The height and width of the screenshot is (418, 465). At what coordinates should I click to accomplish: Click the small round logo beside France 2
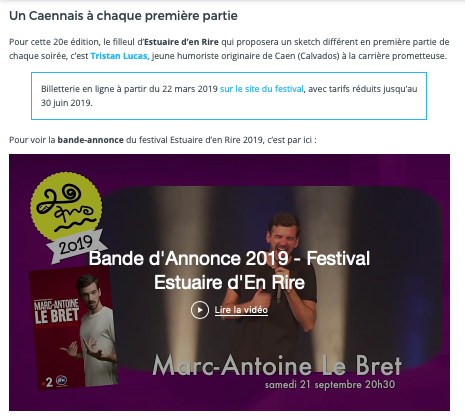62,380
